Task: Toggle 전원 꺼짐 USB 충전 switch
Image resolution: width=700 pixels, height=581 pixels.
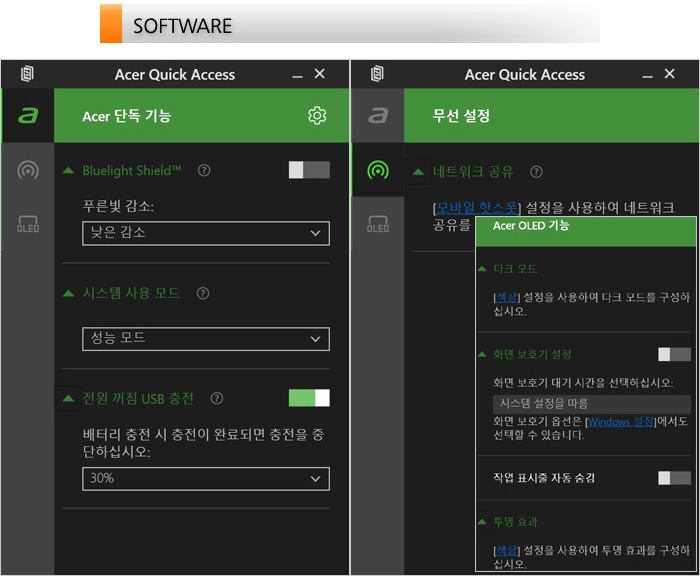Action: (309, 398)
